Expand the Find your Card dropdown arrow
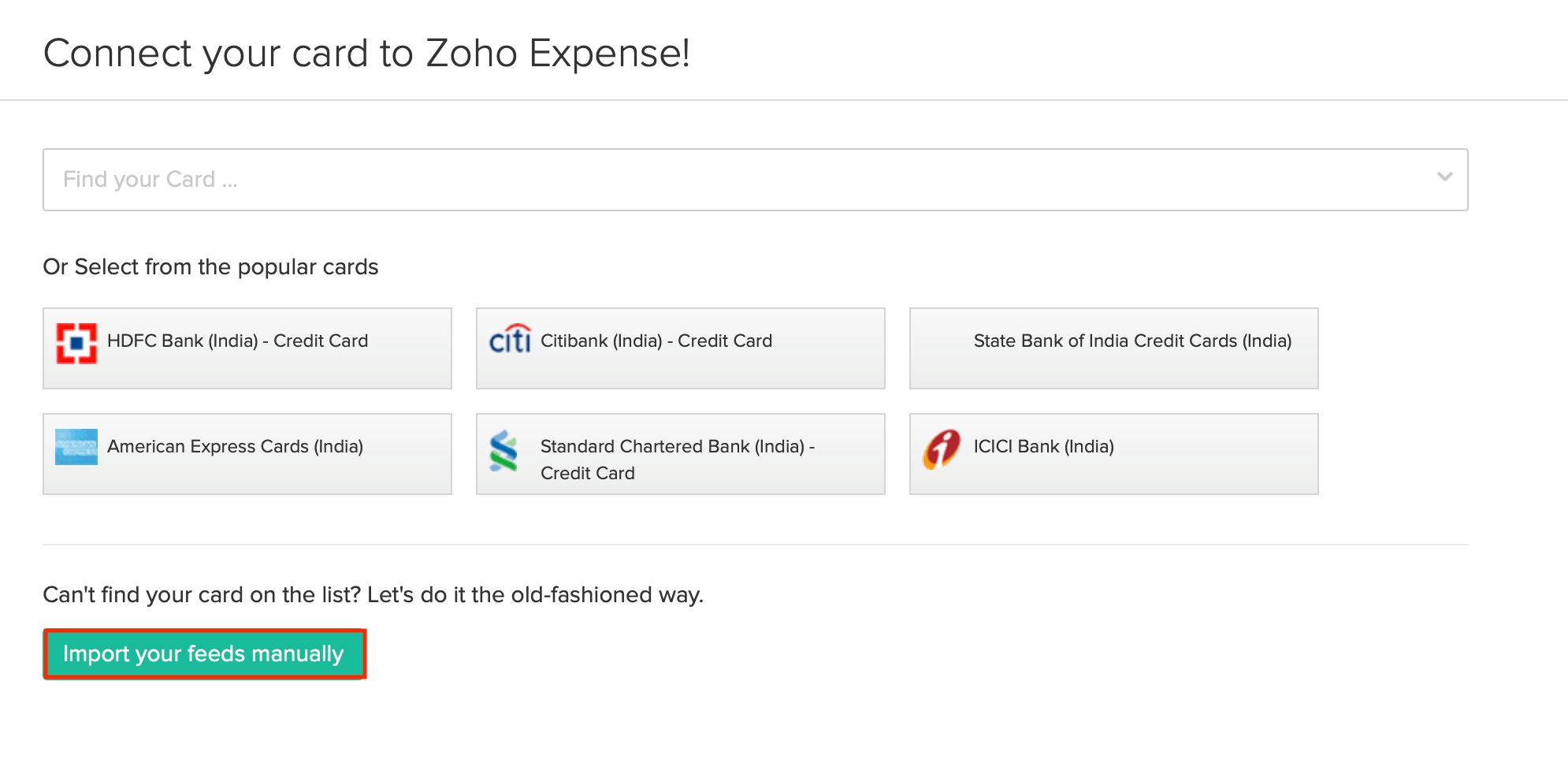The height and width of the screenshot is (763, 1568). click(1444, 177)
